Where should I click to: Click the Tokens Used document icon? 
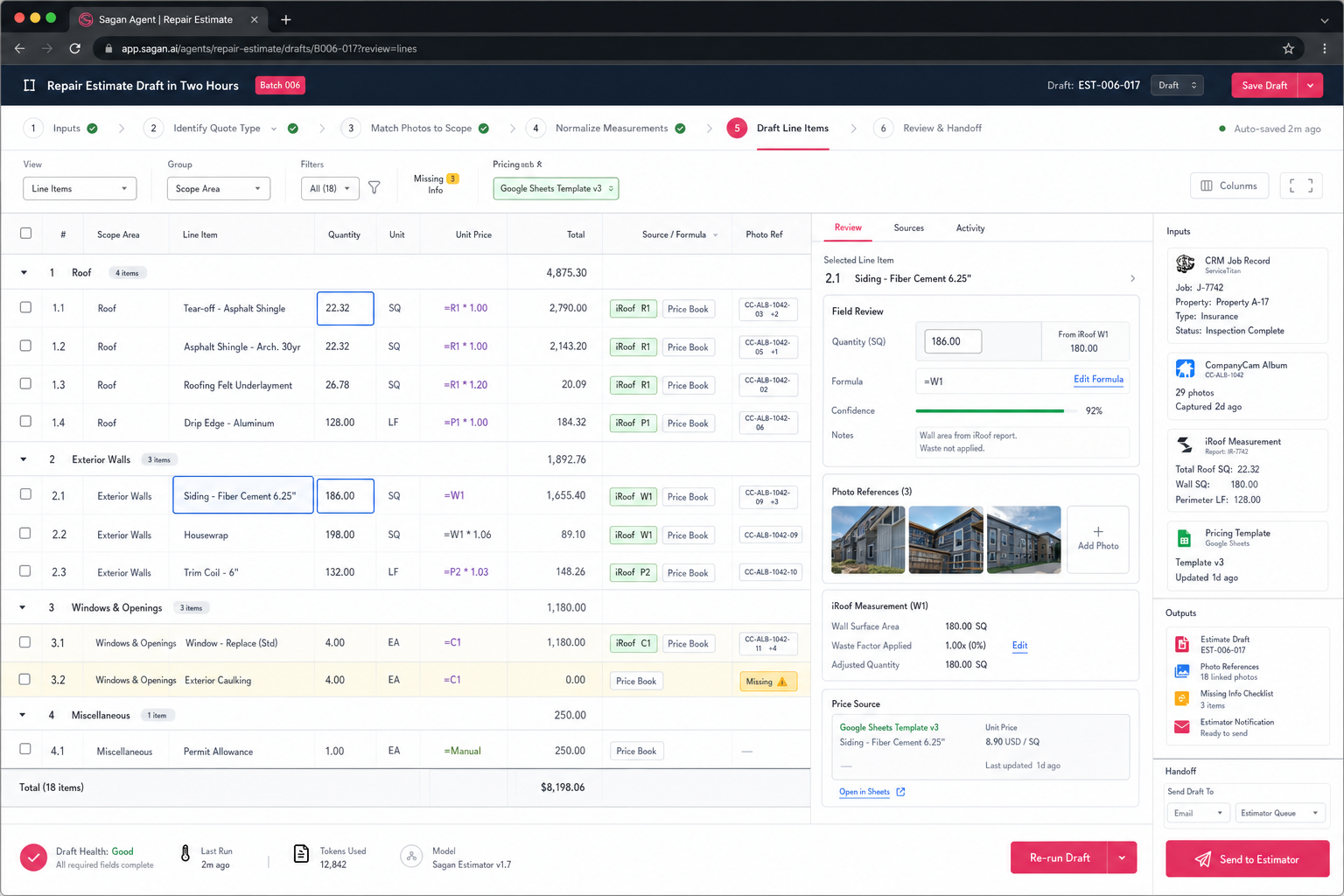pos(301,854)
